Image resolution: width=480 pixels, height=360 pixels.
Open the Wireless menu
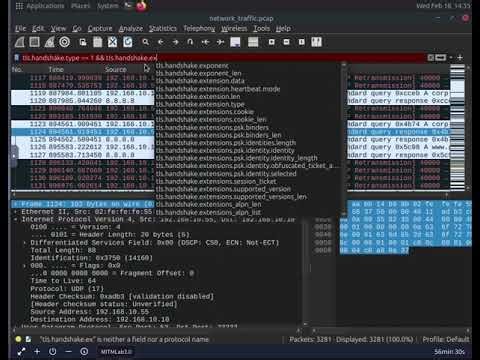(234, 29)
